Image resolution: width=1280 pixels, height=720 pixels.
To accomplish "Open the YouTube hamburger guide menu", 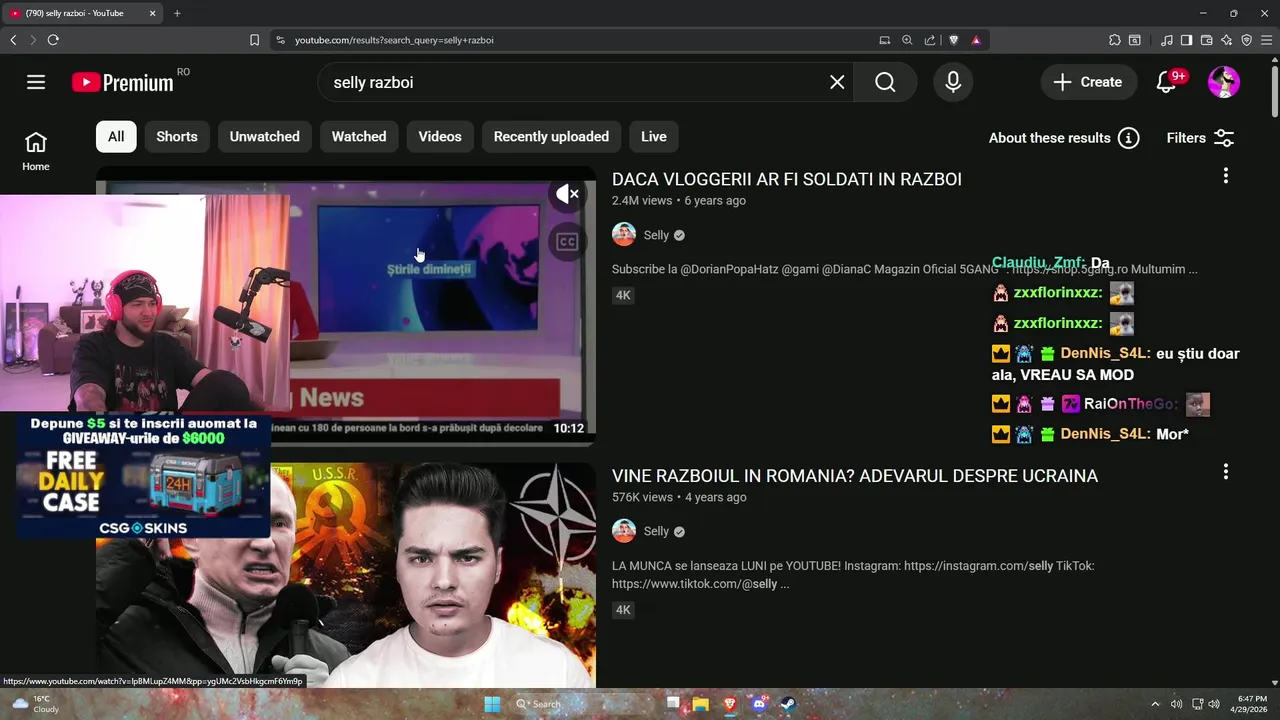I will click(x=36, y=82).
